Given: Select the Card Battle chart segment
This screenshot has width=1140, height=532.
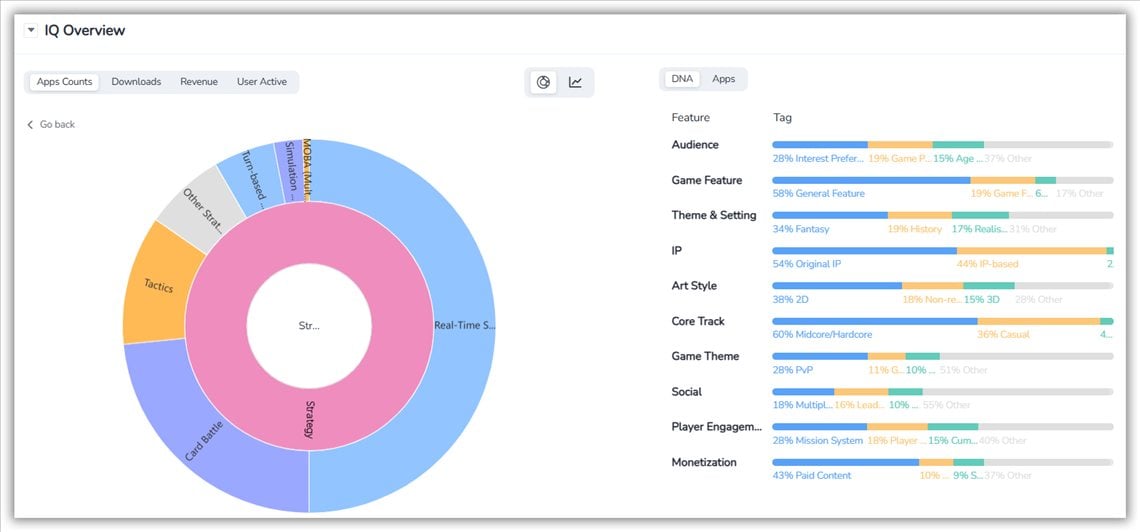Looking at the screenshot, I should (204, 441).
